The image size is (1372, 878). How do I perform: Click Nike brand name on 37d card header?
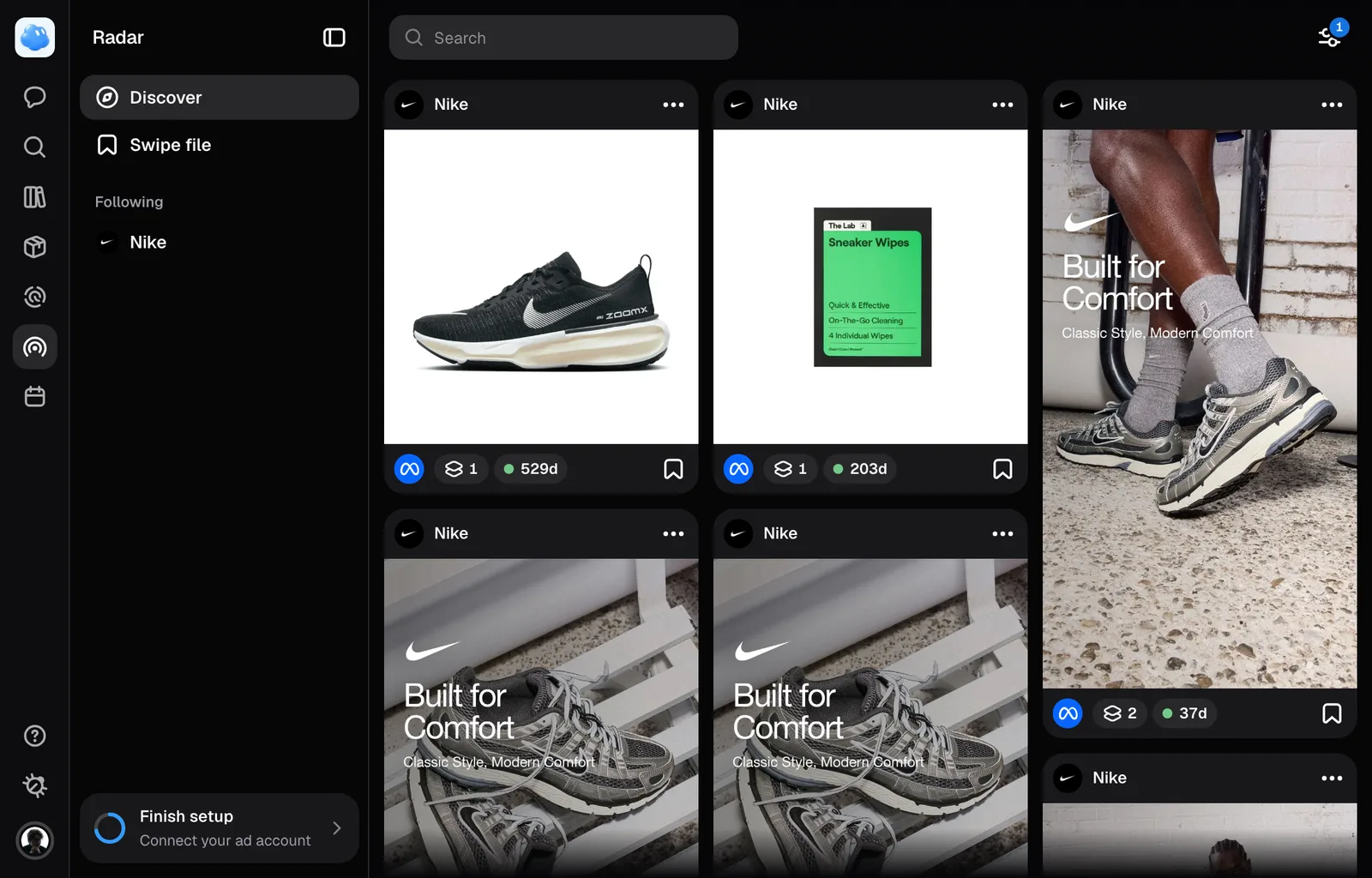point(1110,105)
